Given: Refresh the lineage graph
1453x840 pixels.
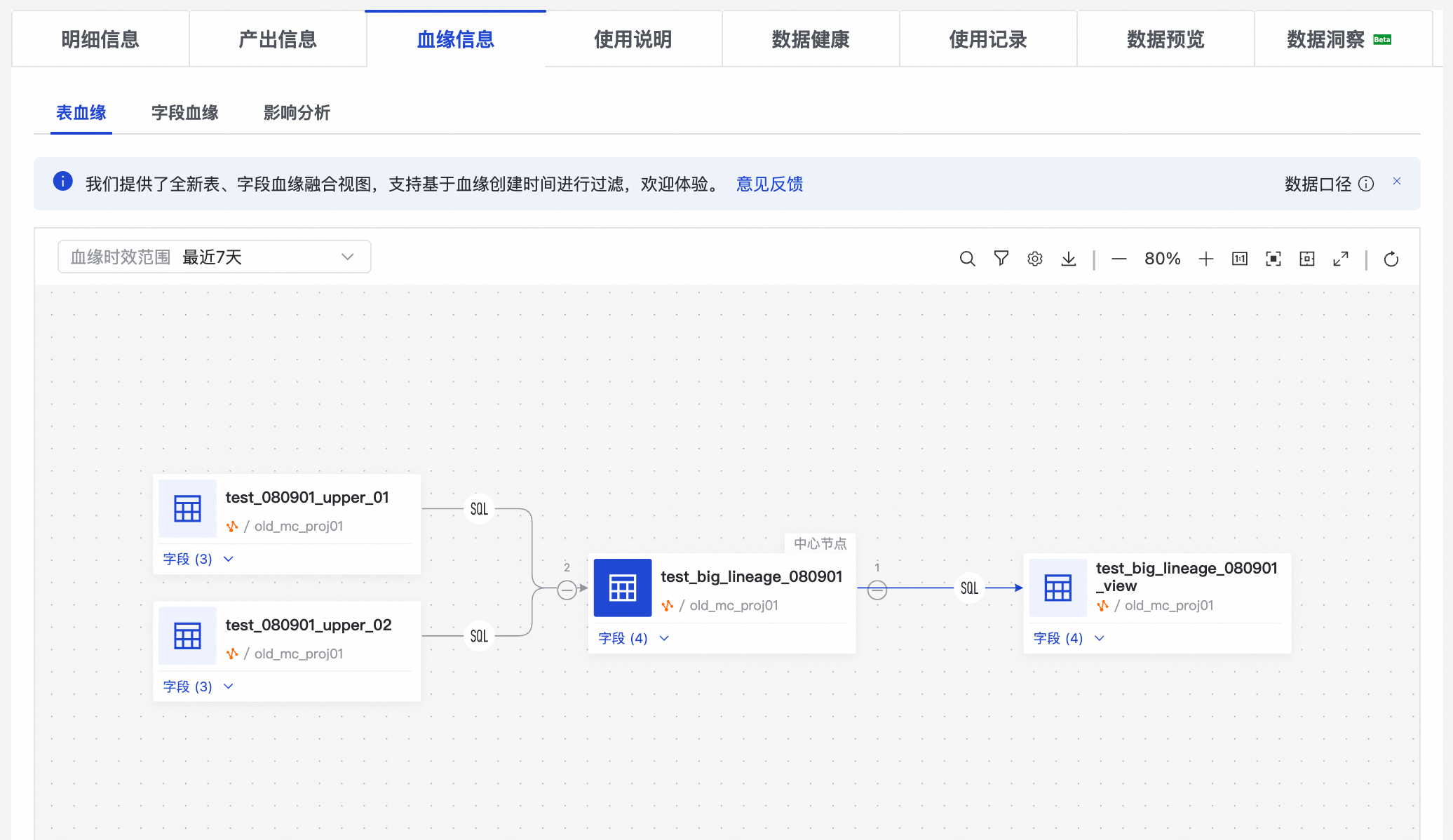Looking at the screenshot, I should click(x=1391, y=259).
